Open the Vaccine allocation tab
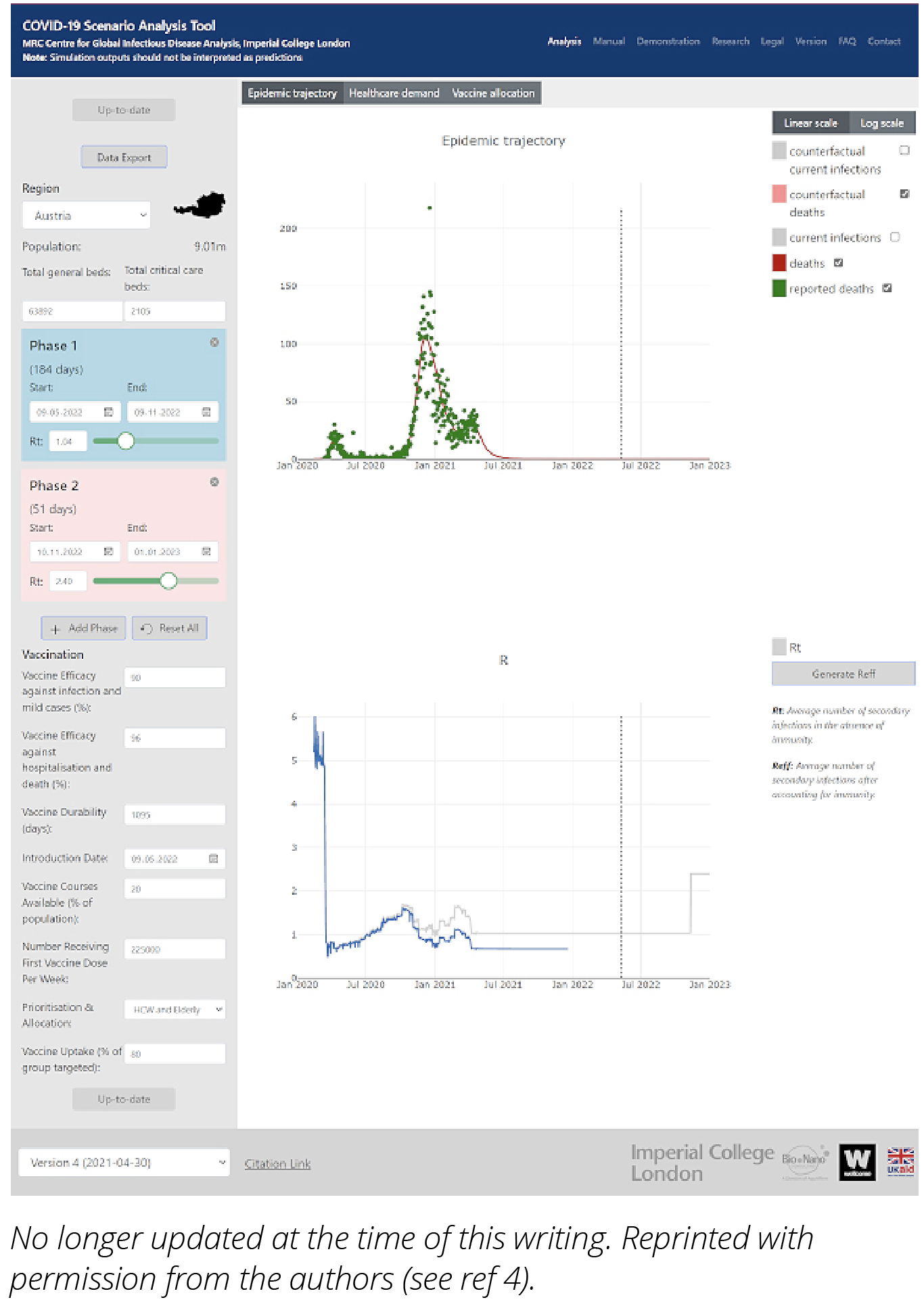Image resolution: width=924 pixels, height=1304 pixels. (x=493, y=93)
